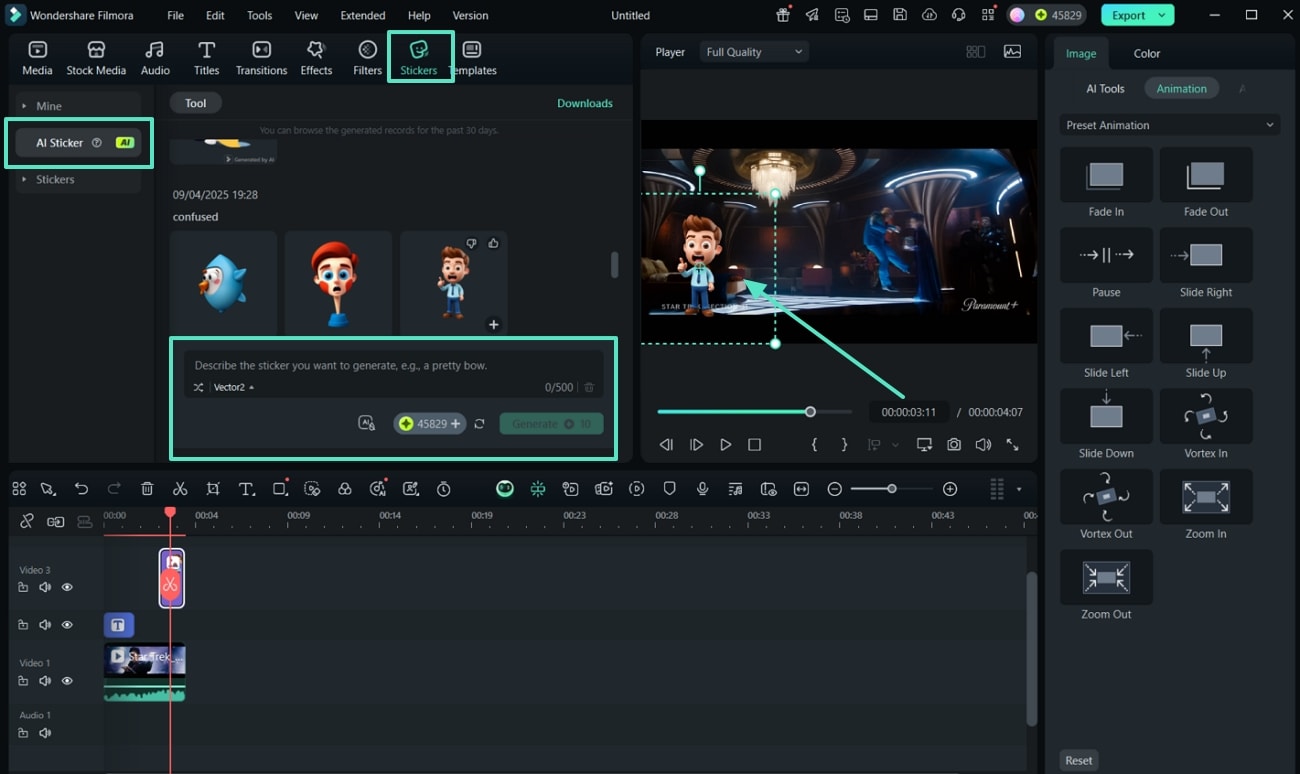Click the Reset button
Viewport: 1300px width, 774px height.
point(1079,760)
